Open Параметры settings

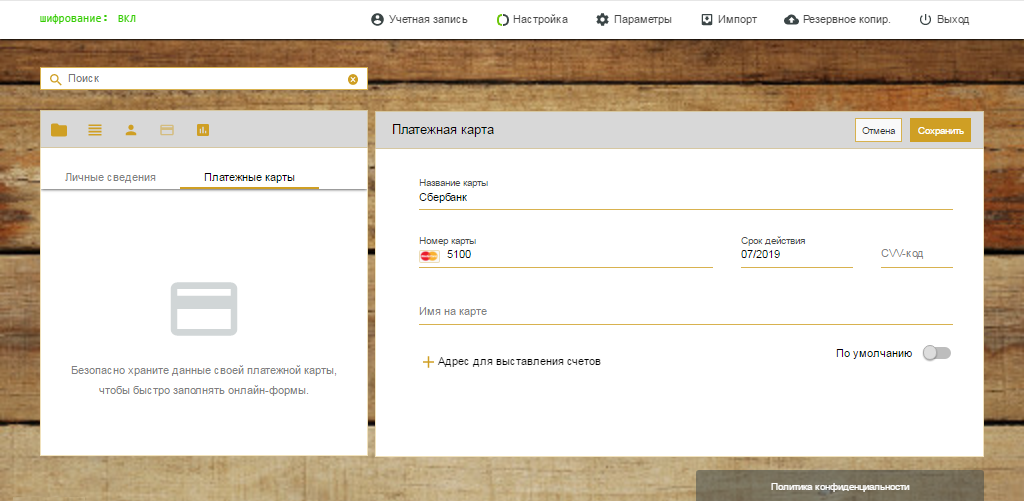(633, 19)
